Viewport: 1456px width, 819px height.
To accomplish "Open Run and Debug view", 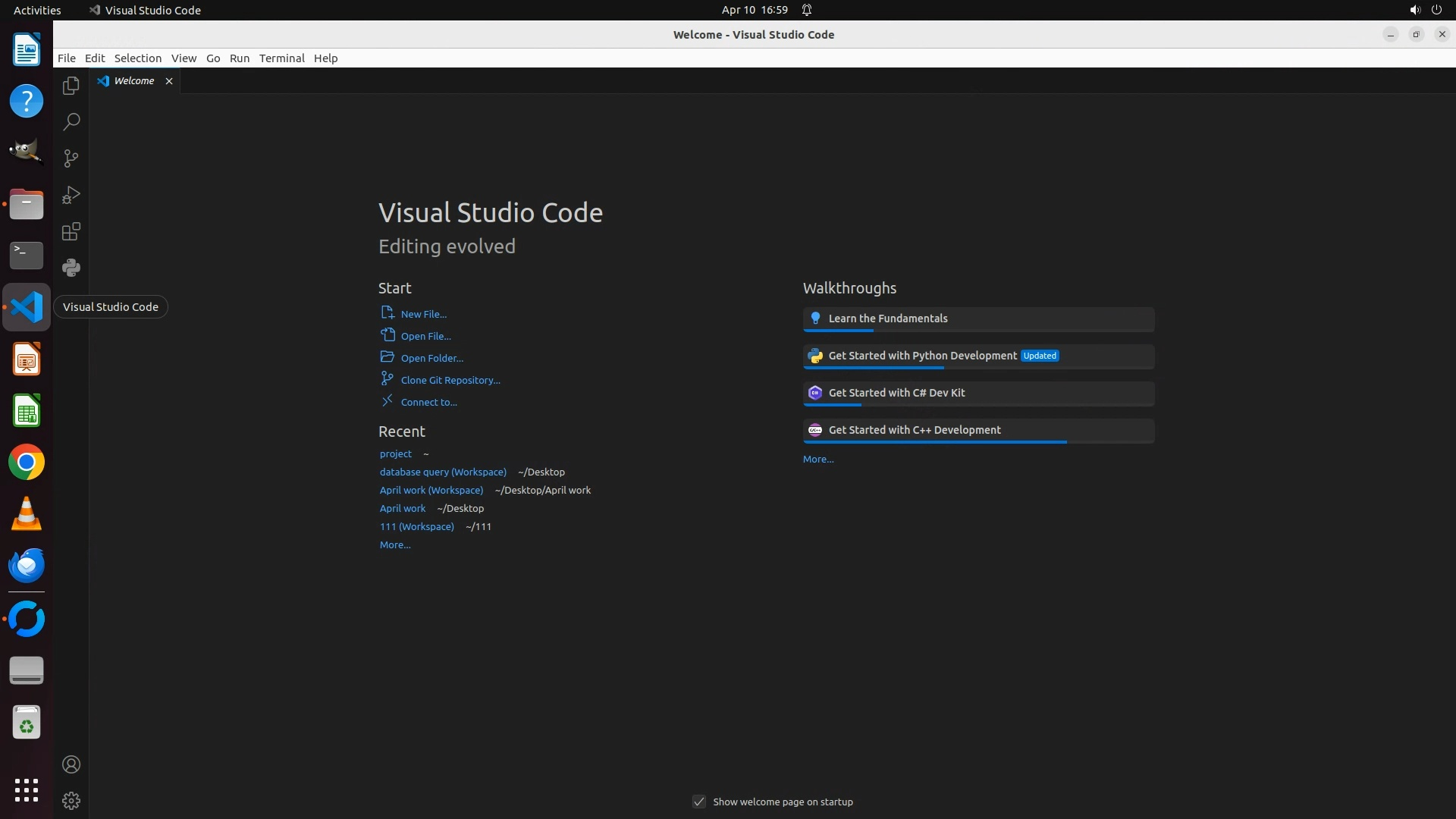I will pos(71,195).
